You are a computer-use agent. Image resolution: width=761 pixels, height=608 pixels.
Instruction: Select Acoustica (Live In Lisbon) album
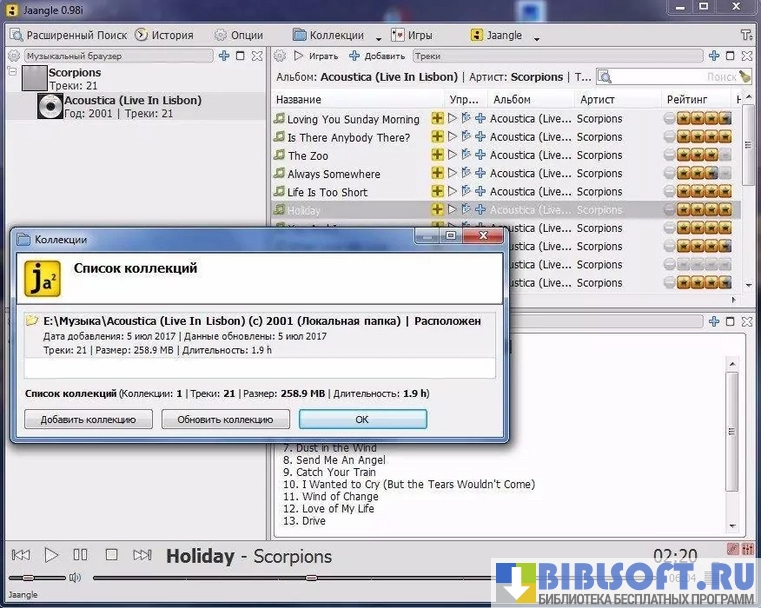132,101
